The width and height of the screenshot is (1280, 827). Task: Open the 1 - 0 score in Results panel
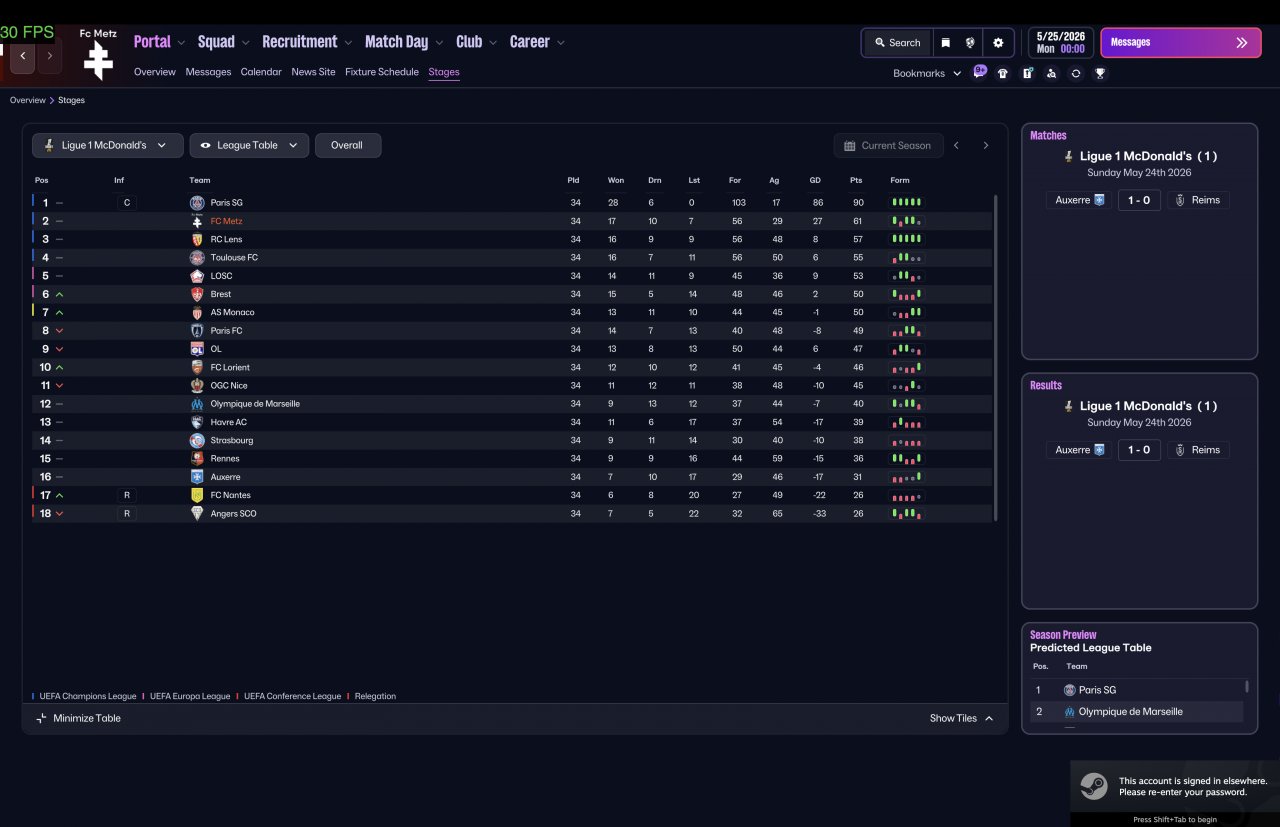(x=1139, y=450)
